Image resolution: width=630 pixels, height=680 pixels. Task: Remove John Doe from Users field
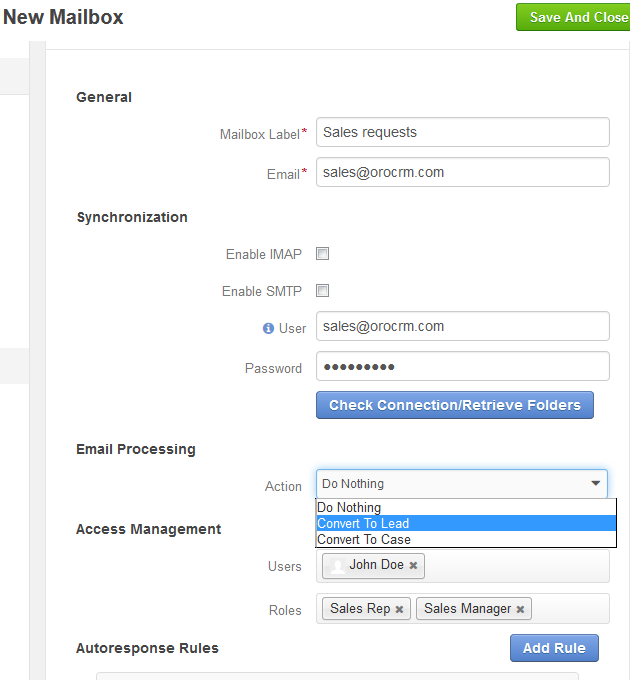coord(413,566)
